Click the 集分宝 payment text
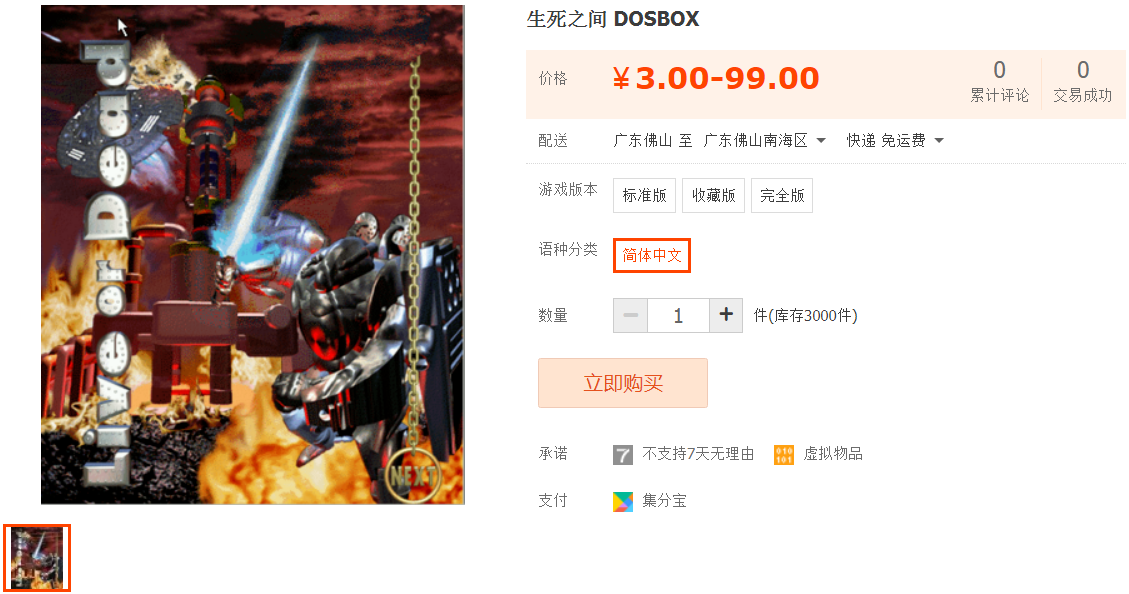The image size is (1129, 594). tap(664, 500)
